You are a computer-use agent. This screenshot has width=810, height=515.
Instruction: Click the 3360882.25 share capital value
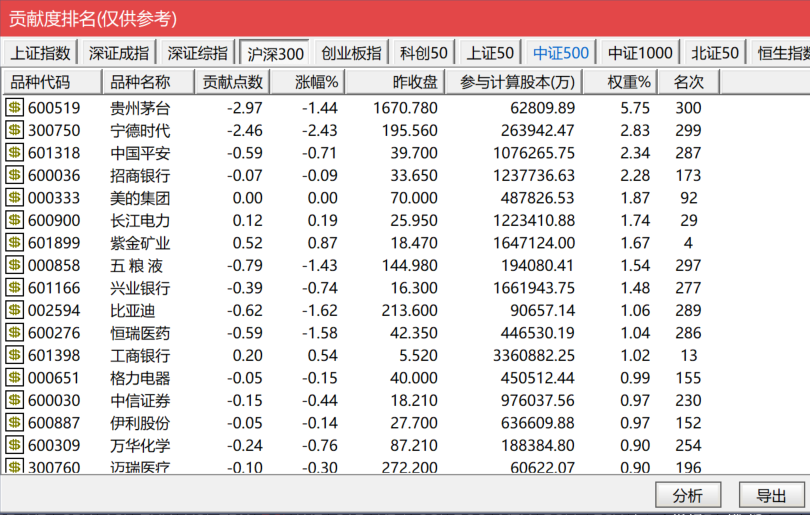[534, 355]
